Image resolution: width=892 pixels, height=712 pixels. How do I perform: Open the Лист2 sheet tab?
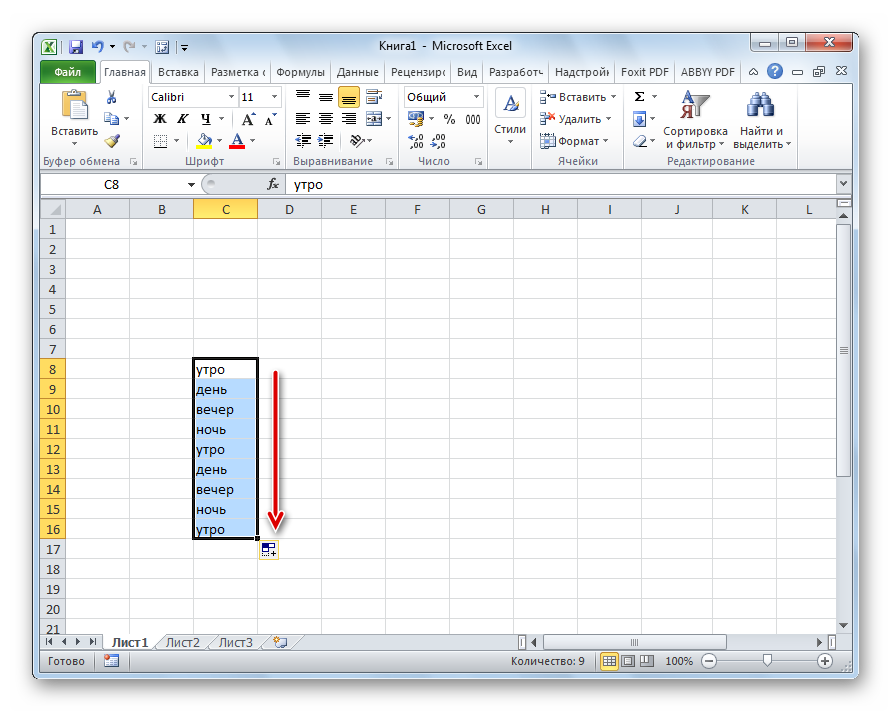182,643
